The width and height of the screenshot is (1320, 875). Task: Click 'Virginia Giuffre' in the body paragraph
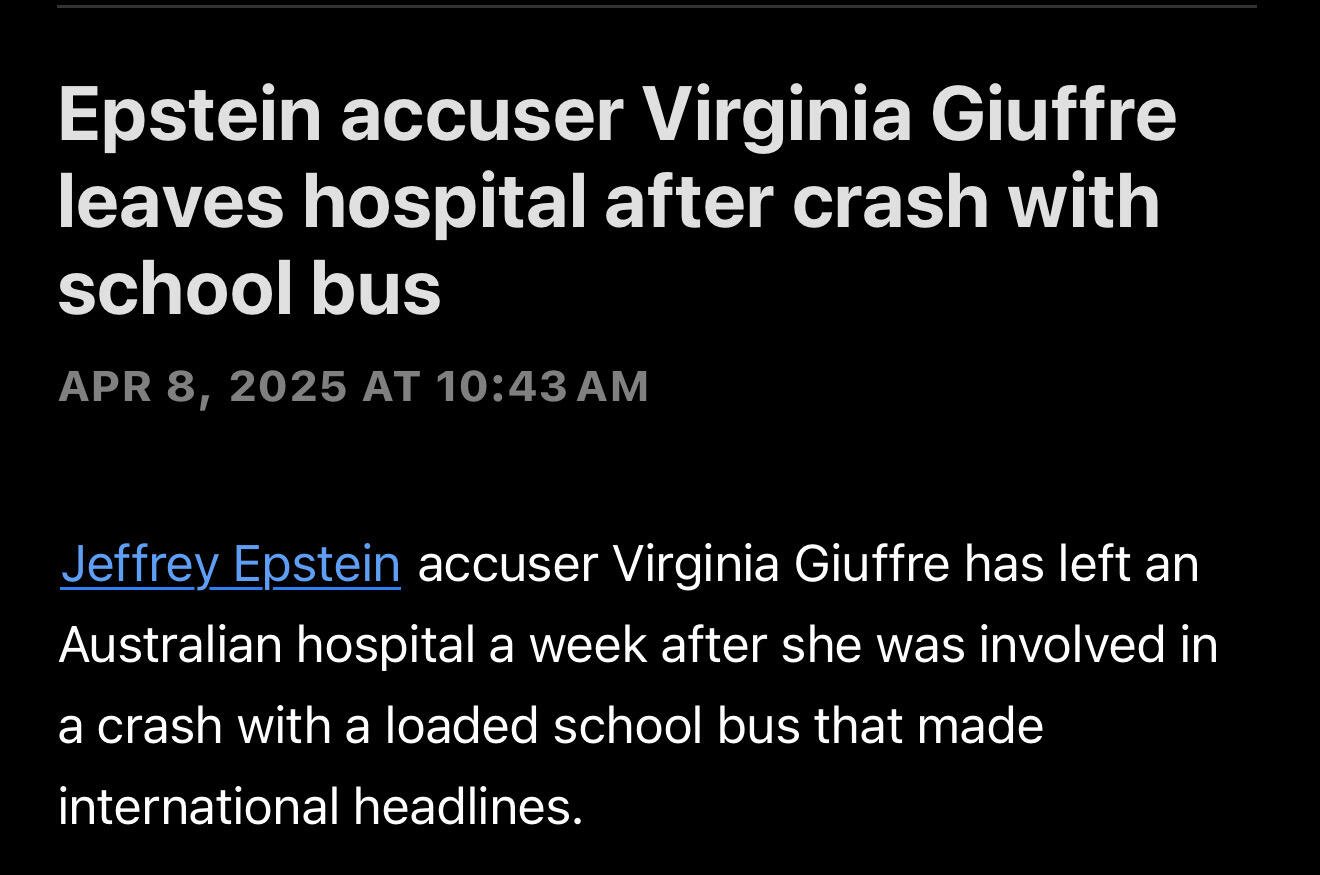(780, 565)
